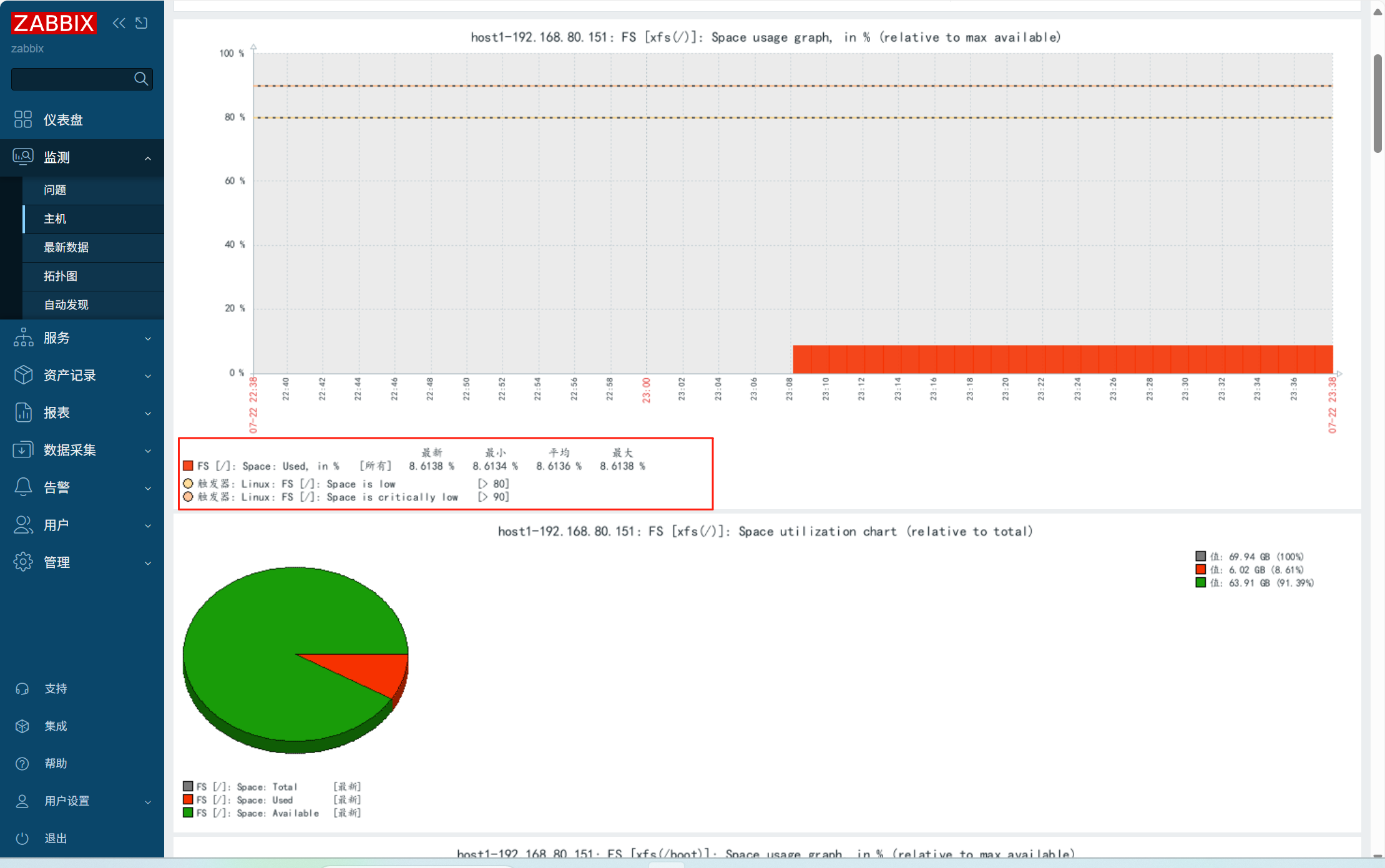Click the 集成 link
Image resolution: width=1385 pixels, height=868 pixels.
56,726
